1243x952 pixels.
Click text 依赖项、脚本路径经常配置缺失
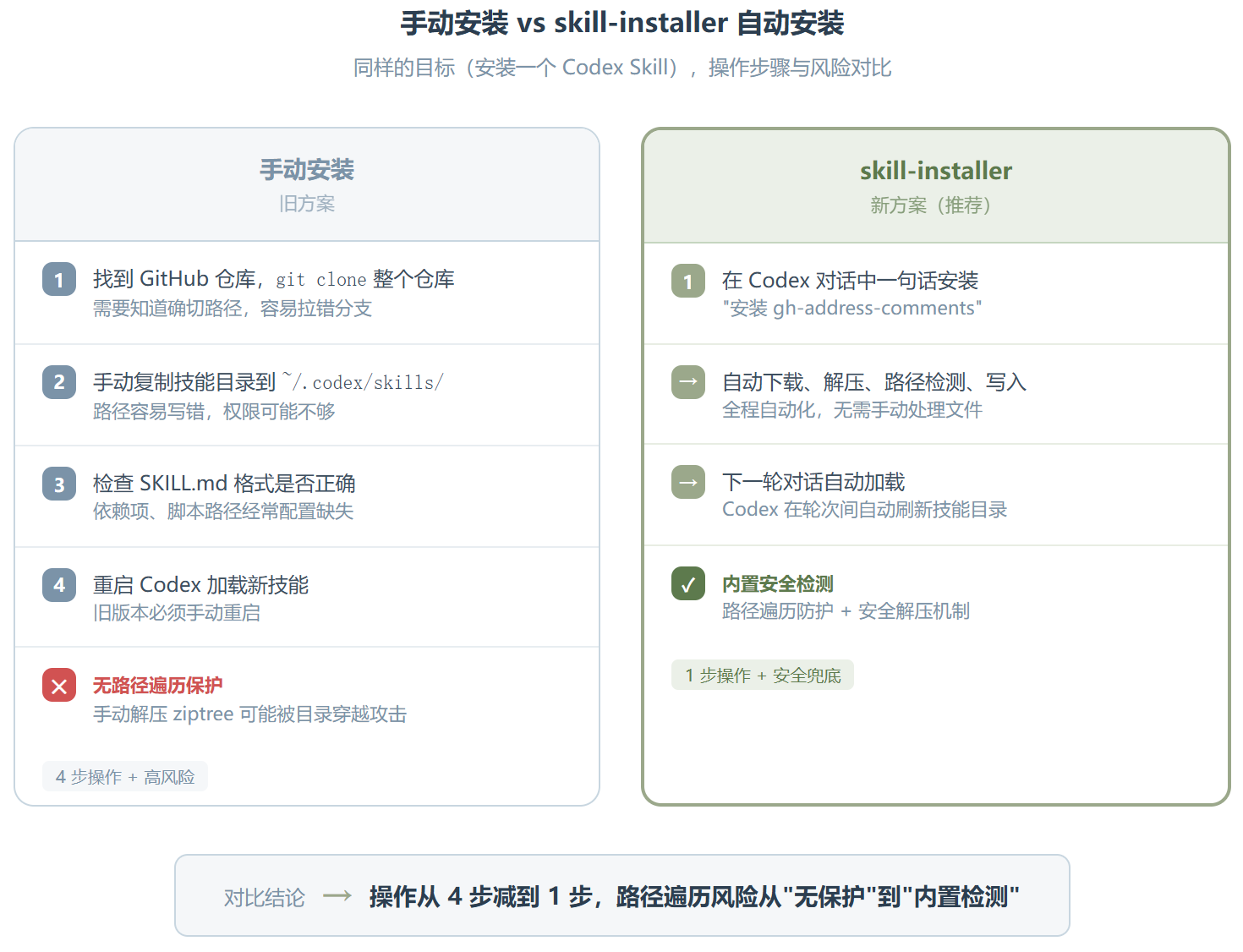(x=223, y=512)
